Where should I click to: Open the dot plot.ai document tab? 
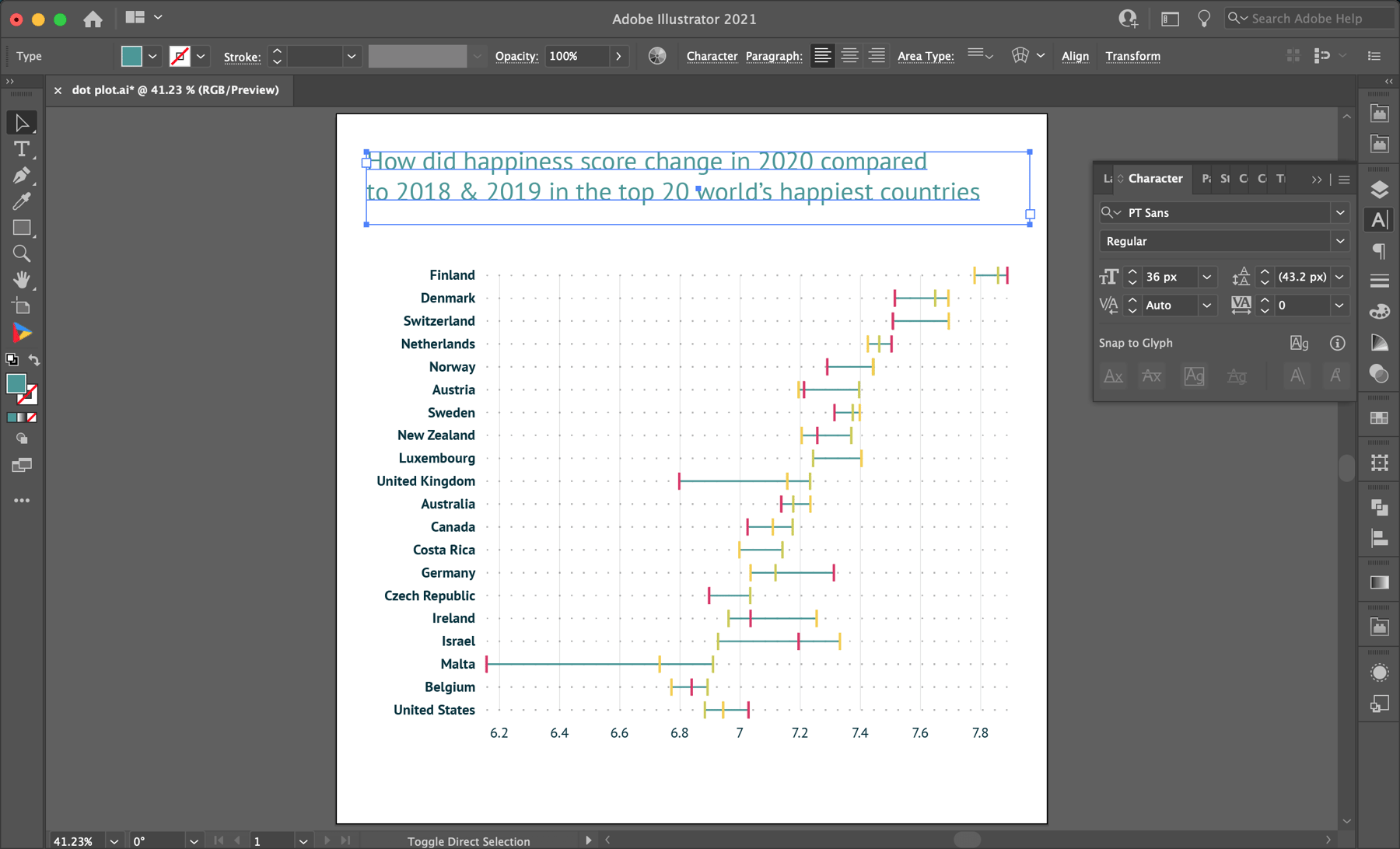[175, 90]
